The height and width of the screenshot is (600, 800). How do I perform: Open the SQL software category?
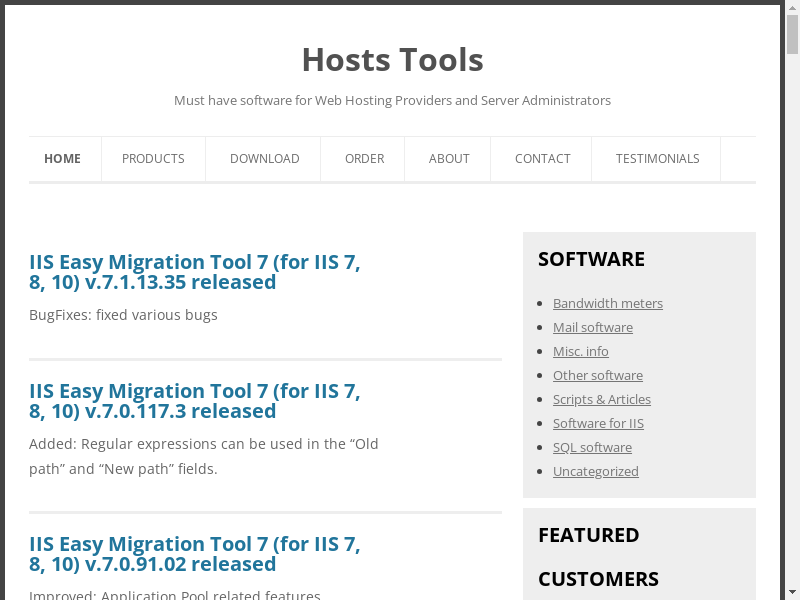coord(592,447)
